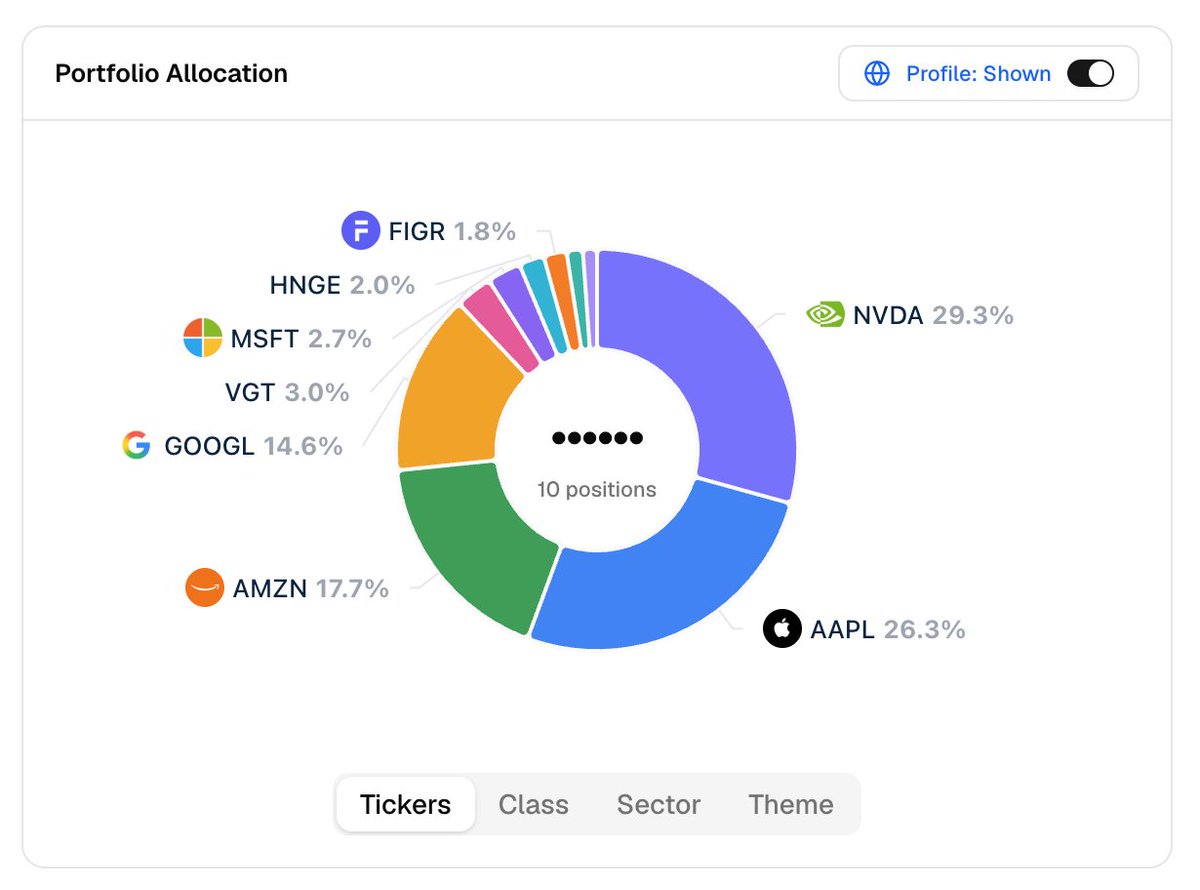Click the FIGR purple logo icon

pyautogui.click(x=360, y=231)
